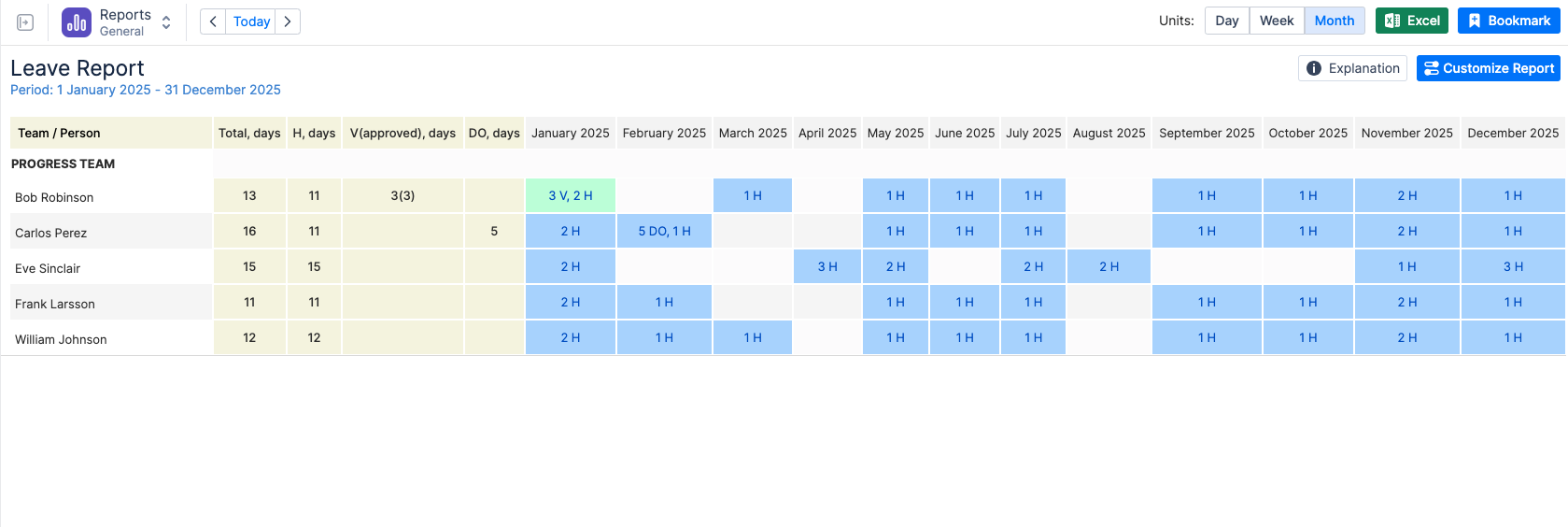Open Frank Larsson's November '2 H' cell
This screenshot has width=1568, height=527.
pyautogui.click(x=1407, y=302)
